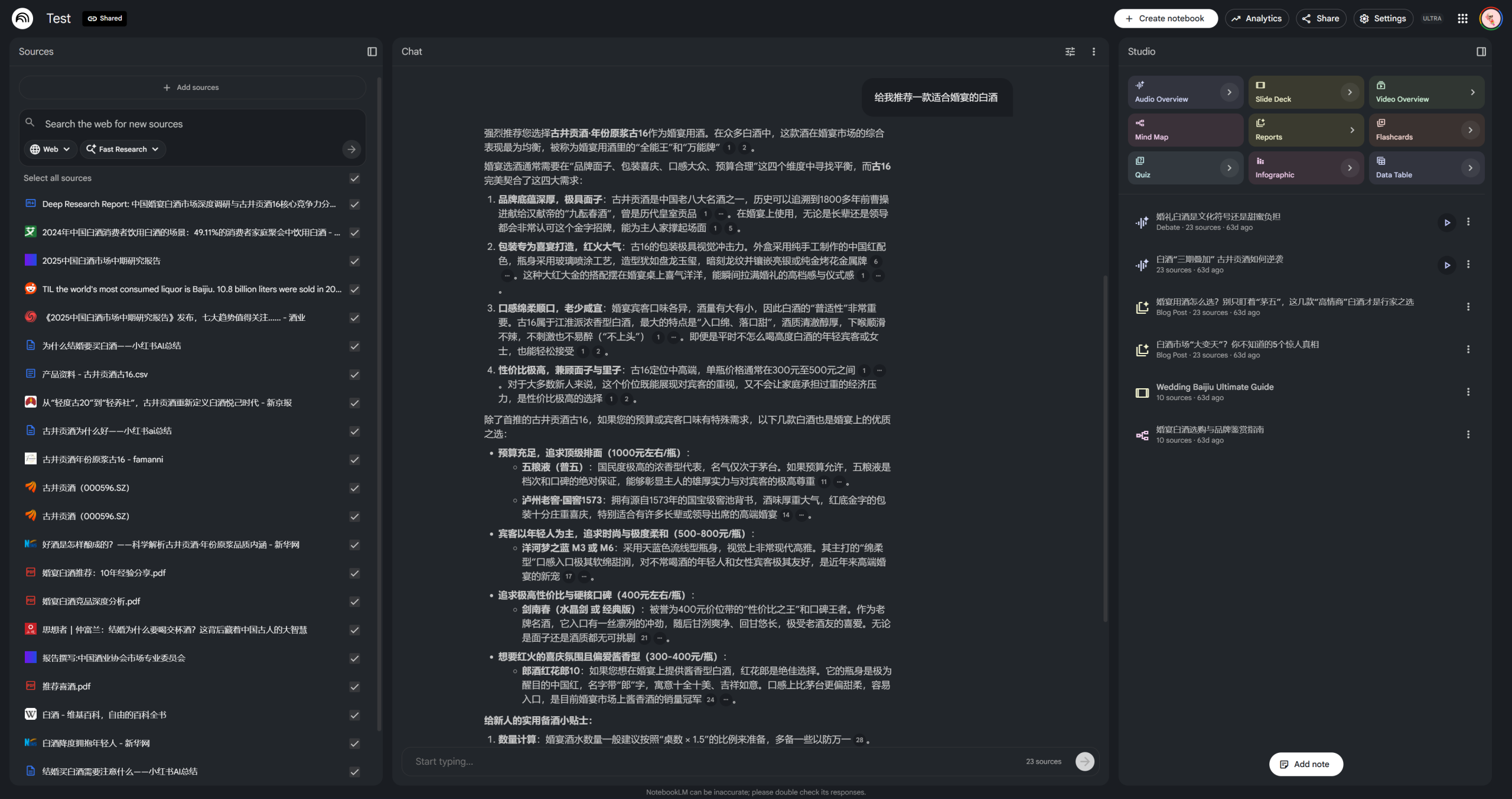Viewport: 1512px width, 799px height.
Task: Submit web source search arrow
Action: tap(351, 149)
